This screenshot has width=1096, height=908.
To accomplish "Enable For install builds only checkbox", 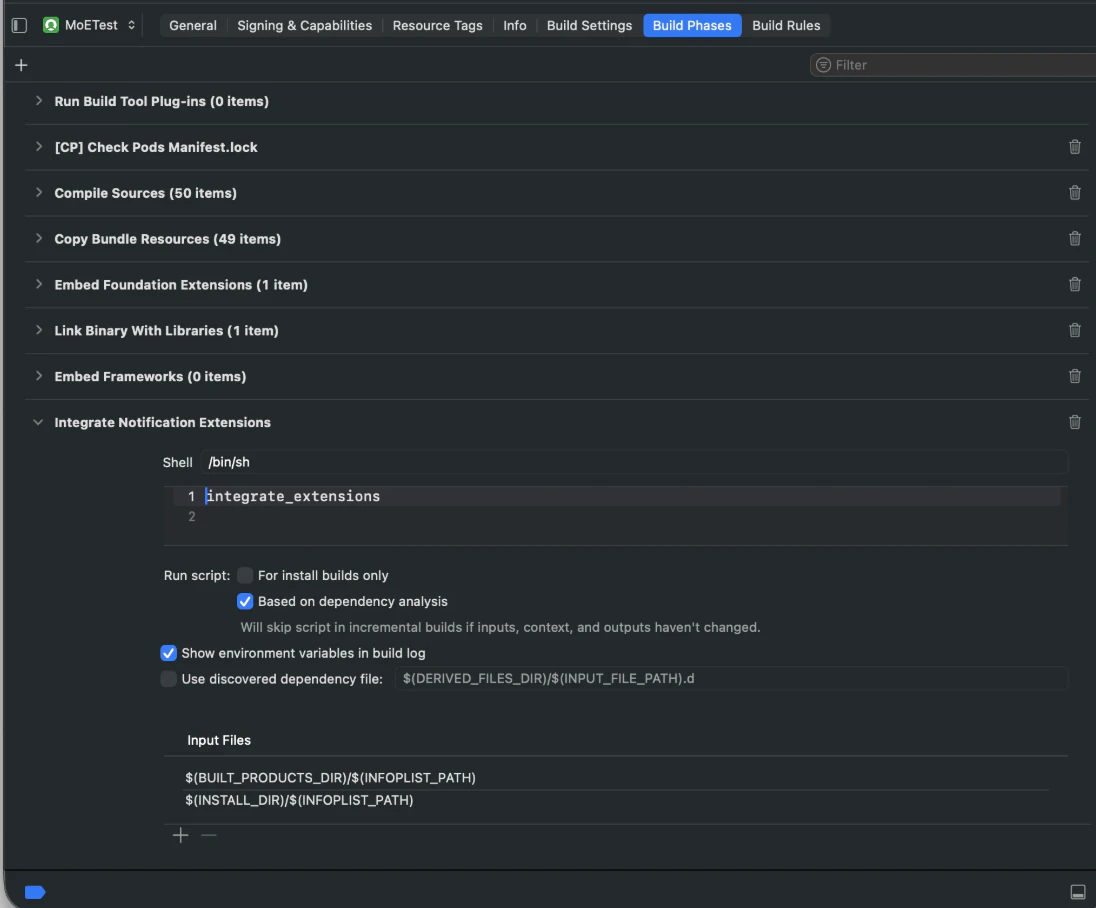I will [245, 575].
